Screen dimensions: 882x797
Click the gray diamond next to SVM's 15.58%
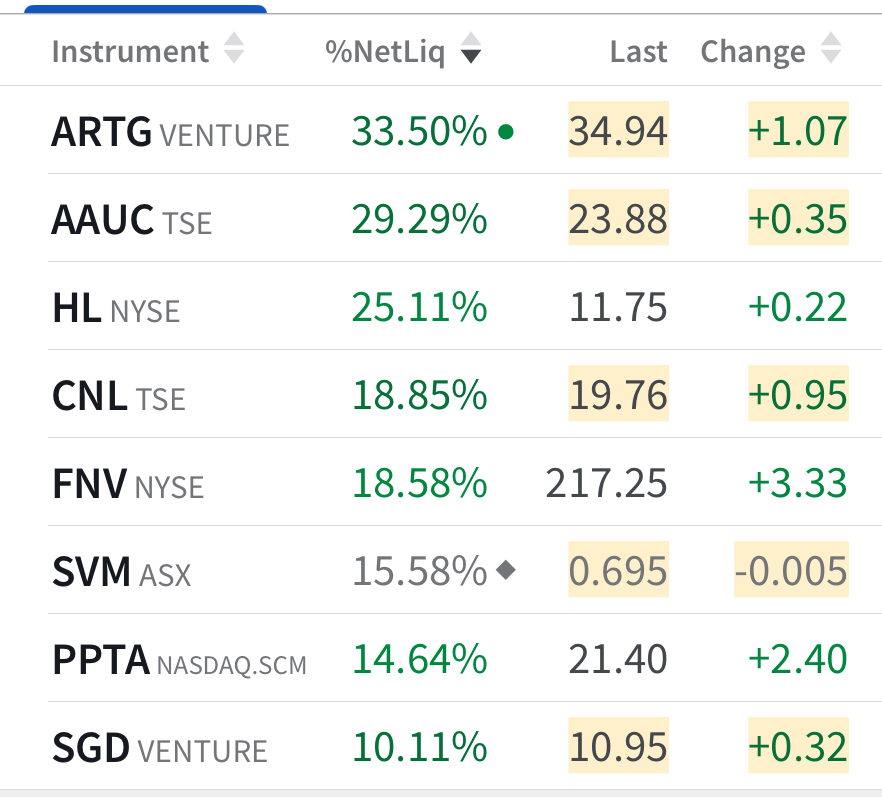point(506,571)
